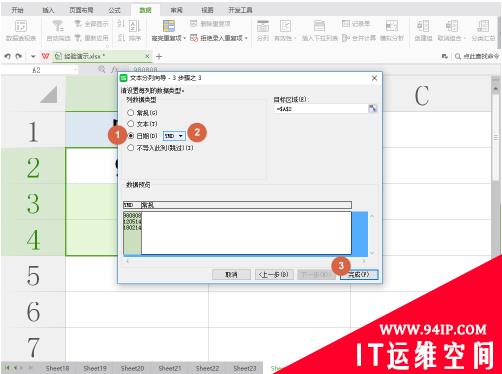Open the 公式 ribbon tab

[x=114, y=10]
